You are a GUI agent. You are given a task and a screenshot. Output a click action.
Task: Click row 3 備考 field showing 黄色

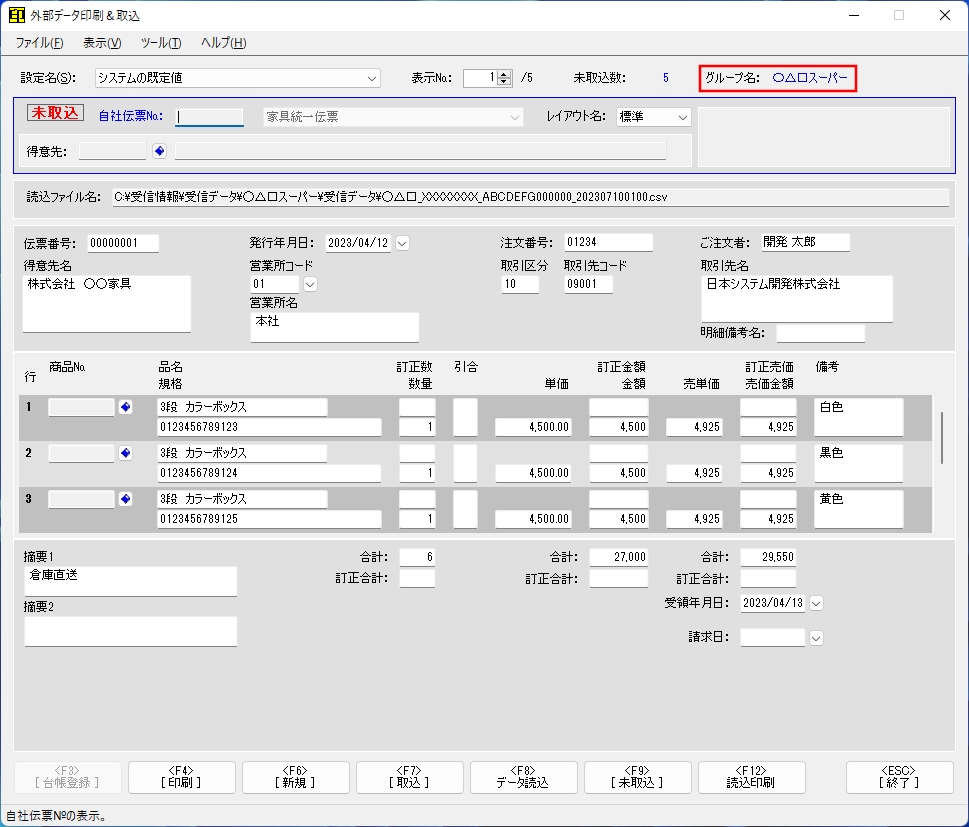click(x=859, y=509)
